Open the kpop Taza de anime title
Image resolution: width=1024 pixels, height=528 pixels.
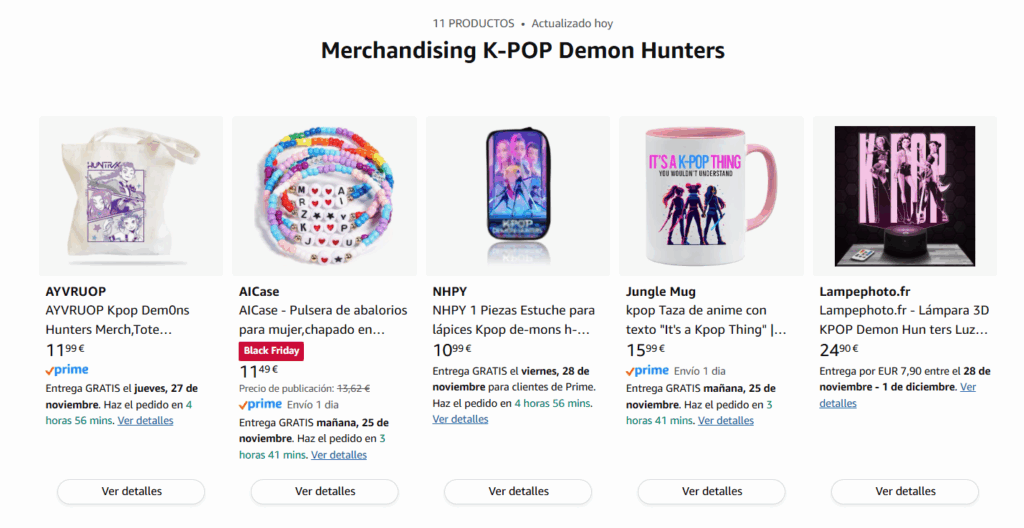(x=706, y=319)
